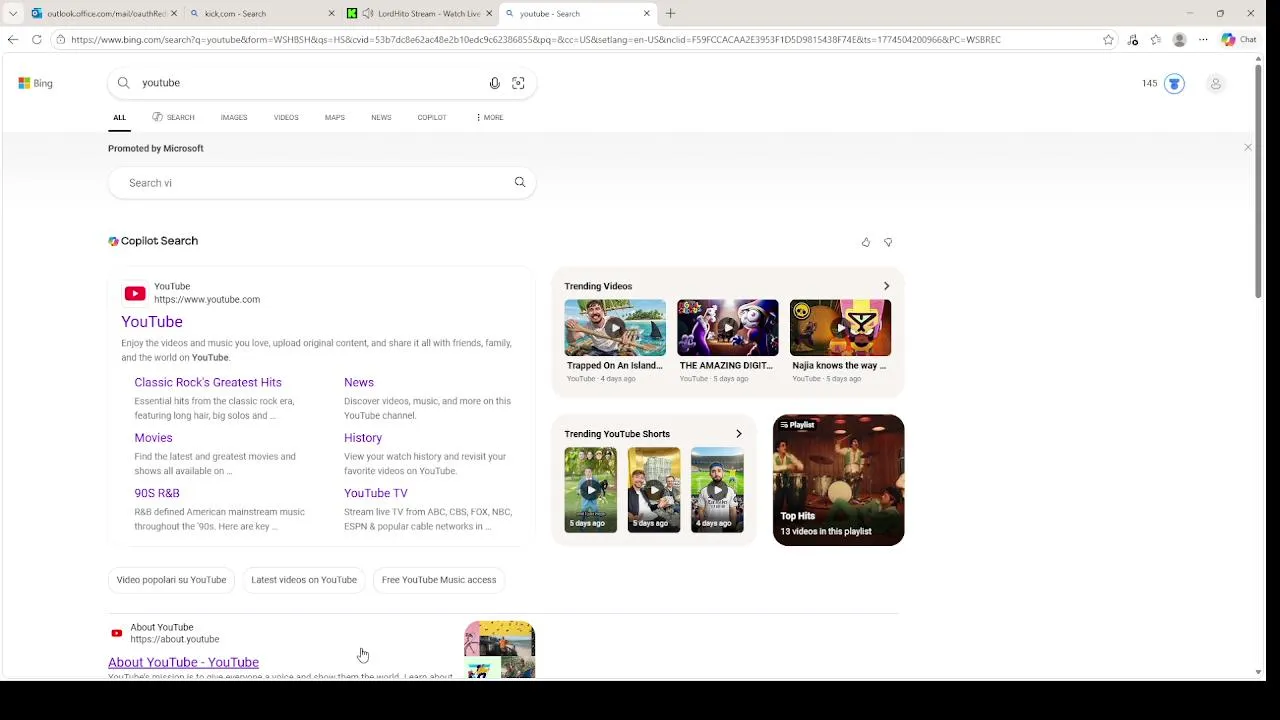This screenshot has width=1280, height=720.
Task: Like the Copilot Search answer with thumbs up
Action: pos(866,242)
